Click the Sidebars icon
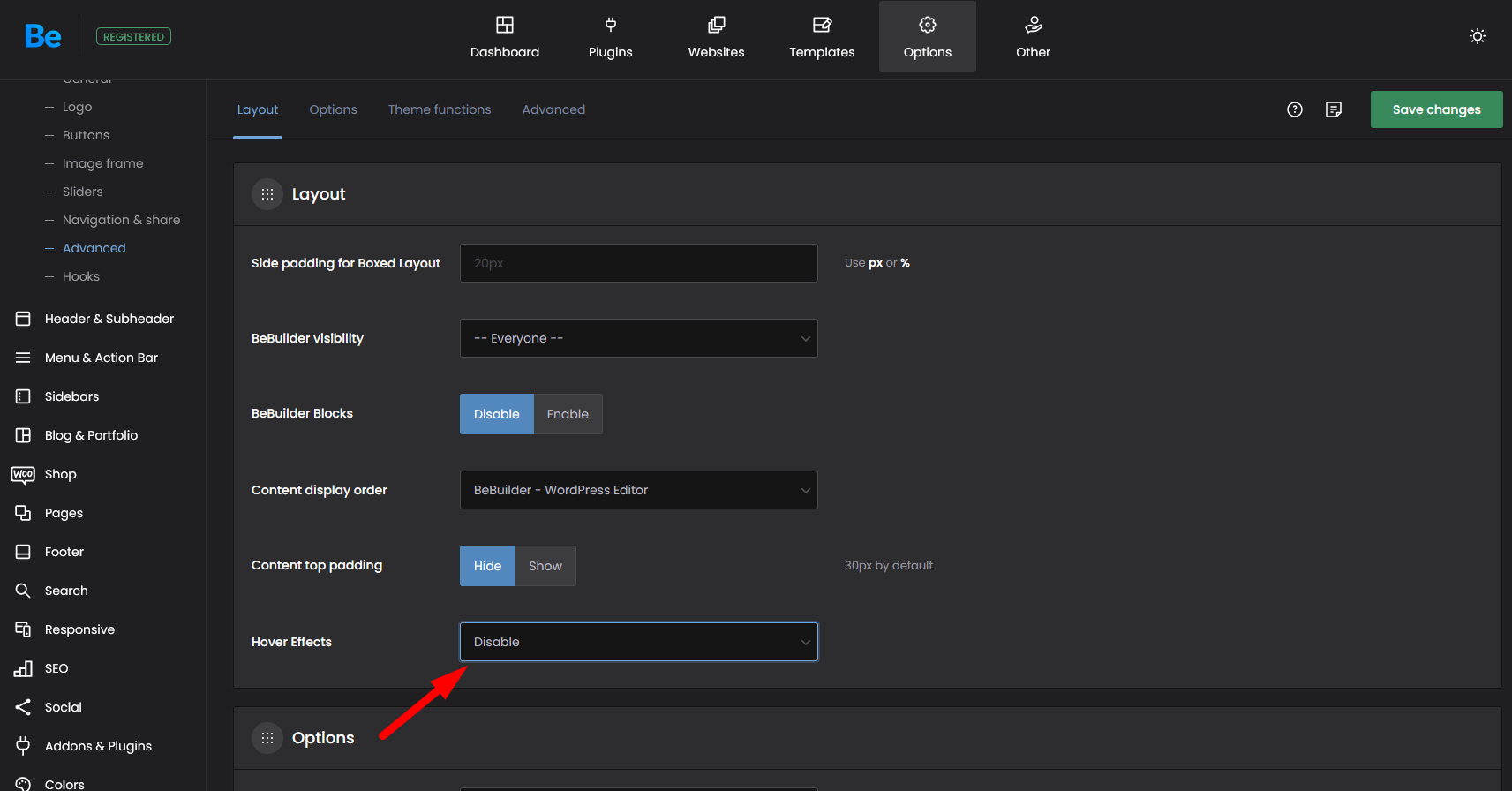Screen dimensions: 1512x791 click(23, 396)
